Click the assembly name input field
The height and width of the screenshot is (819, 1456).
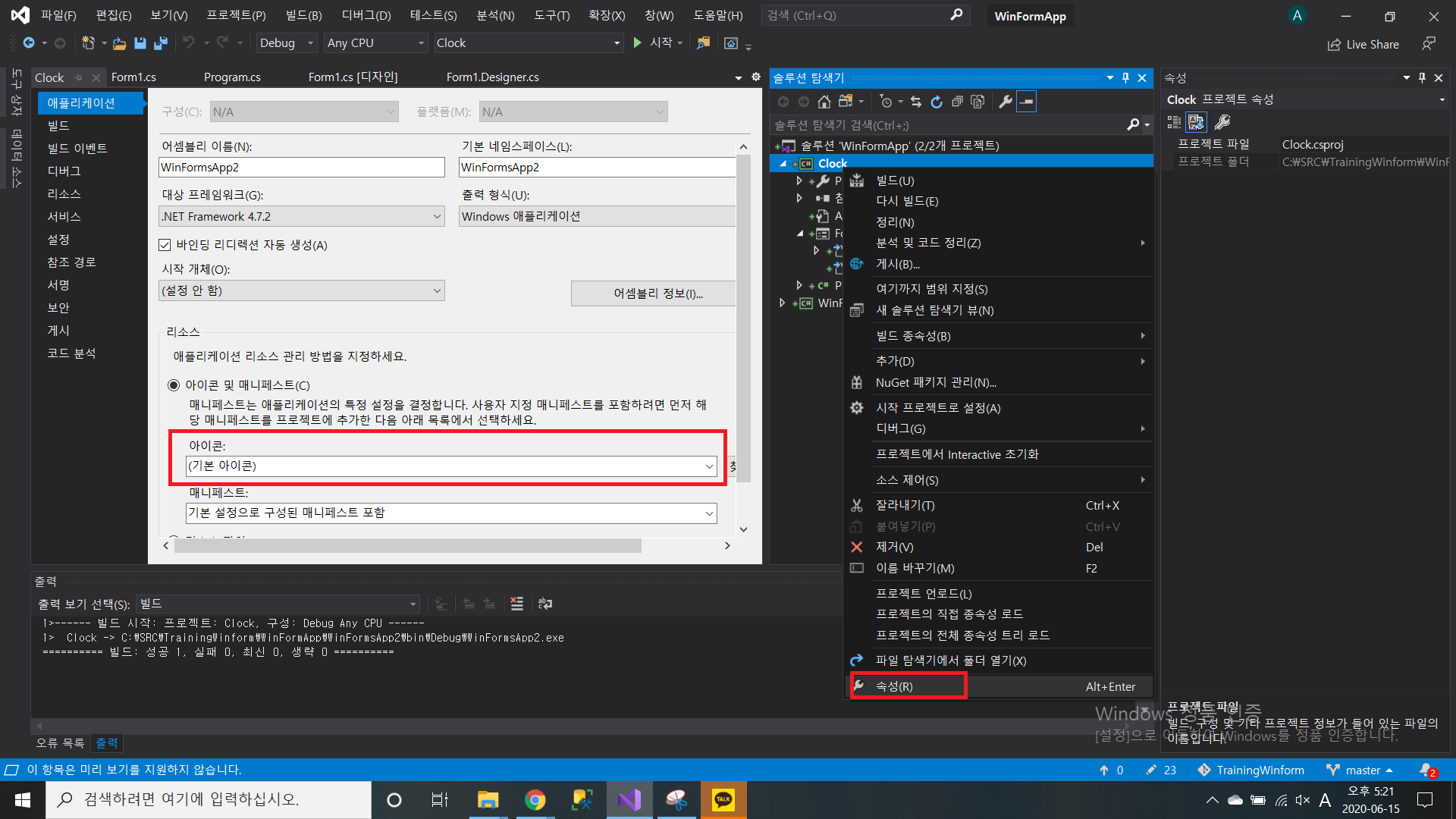301,168
